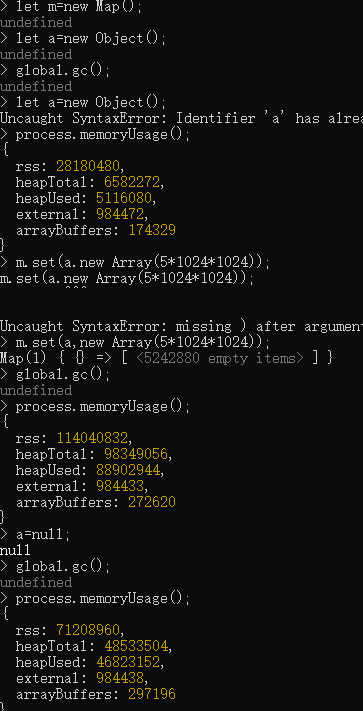The image size is (363, 711).
Task: Click the heapUsed value 46823152
Action: [128, 662]
